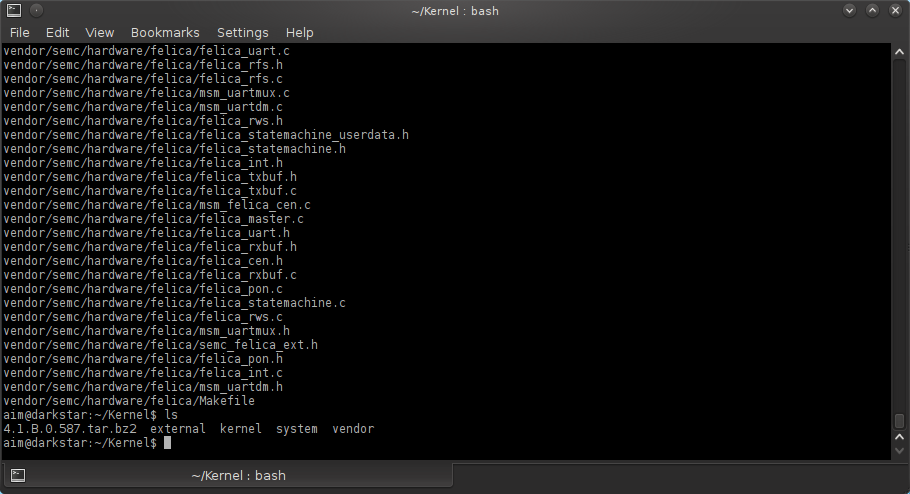Click 4.1.B.0.587.tar.bz2 in the ls output
Image resolution: width=910 pixels, height=494 pixels.
point(70,429)
